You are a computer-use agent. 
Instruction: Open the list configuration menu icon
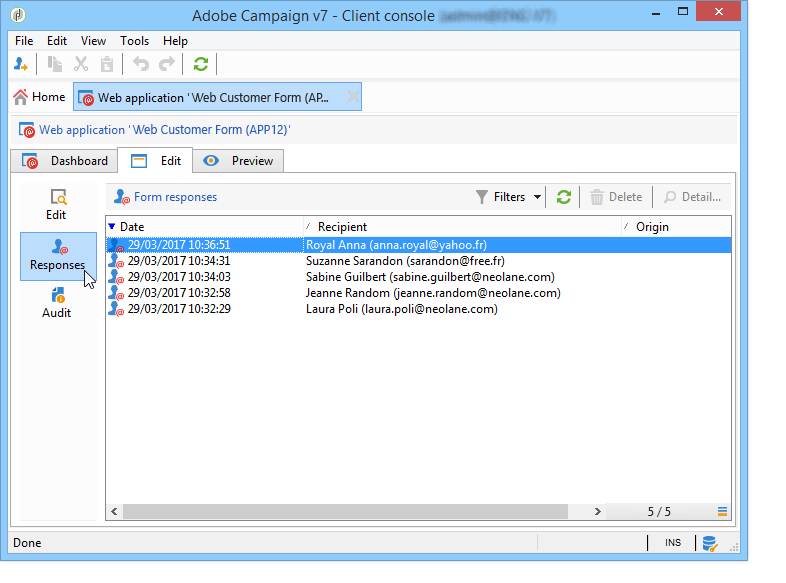722,511
